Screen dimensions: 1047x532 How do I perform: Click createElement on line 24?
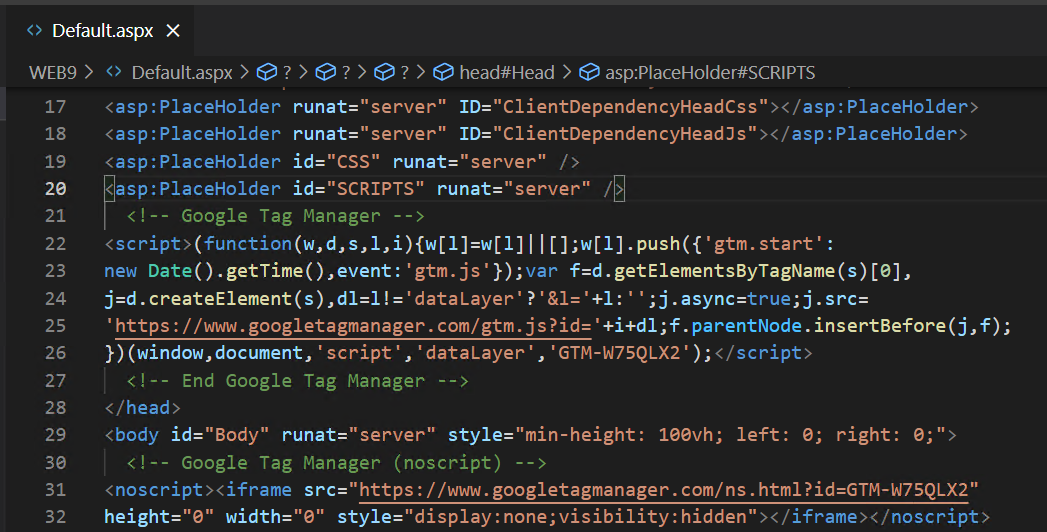[220, 298]
